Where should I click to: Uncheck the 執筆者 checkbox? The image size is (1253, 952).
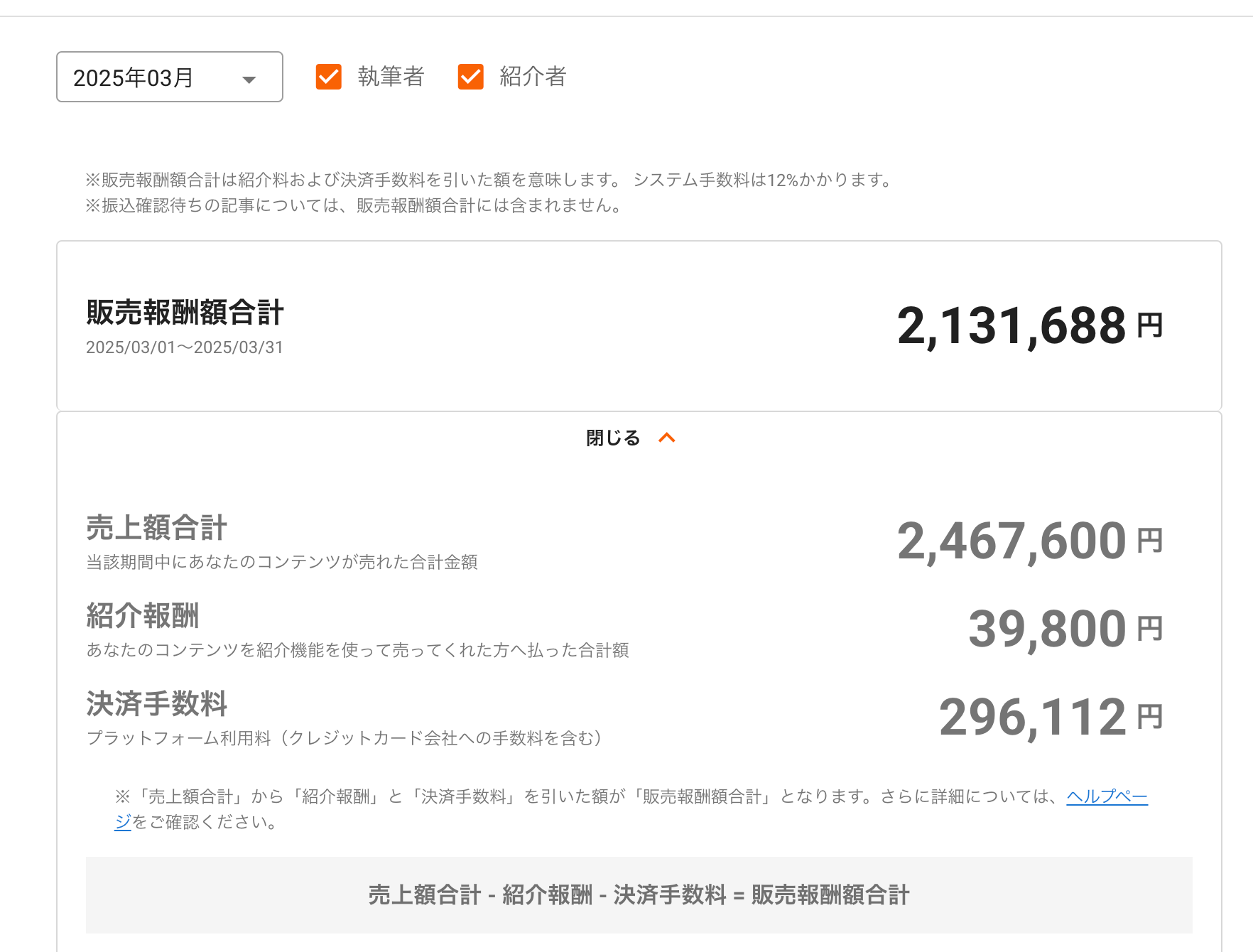(329, 77)
